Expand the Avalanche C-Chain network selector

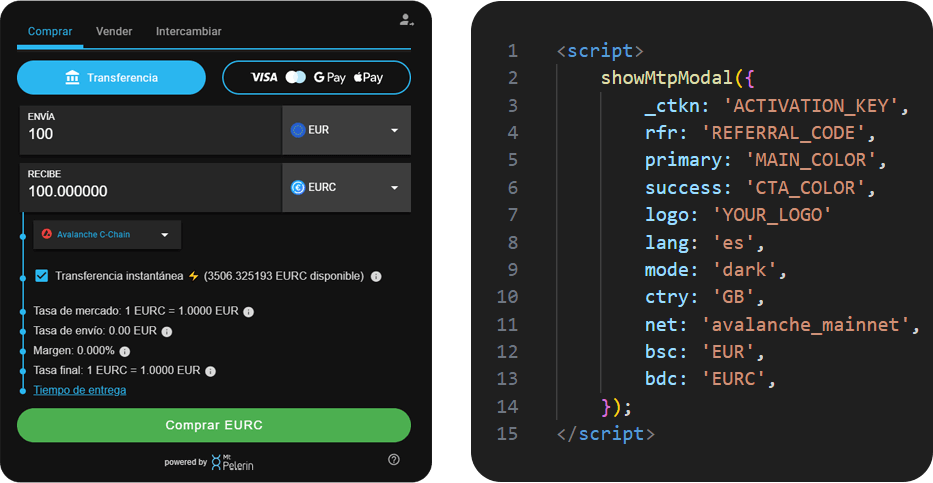107,235
